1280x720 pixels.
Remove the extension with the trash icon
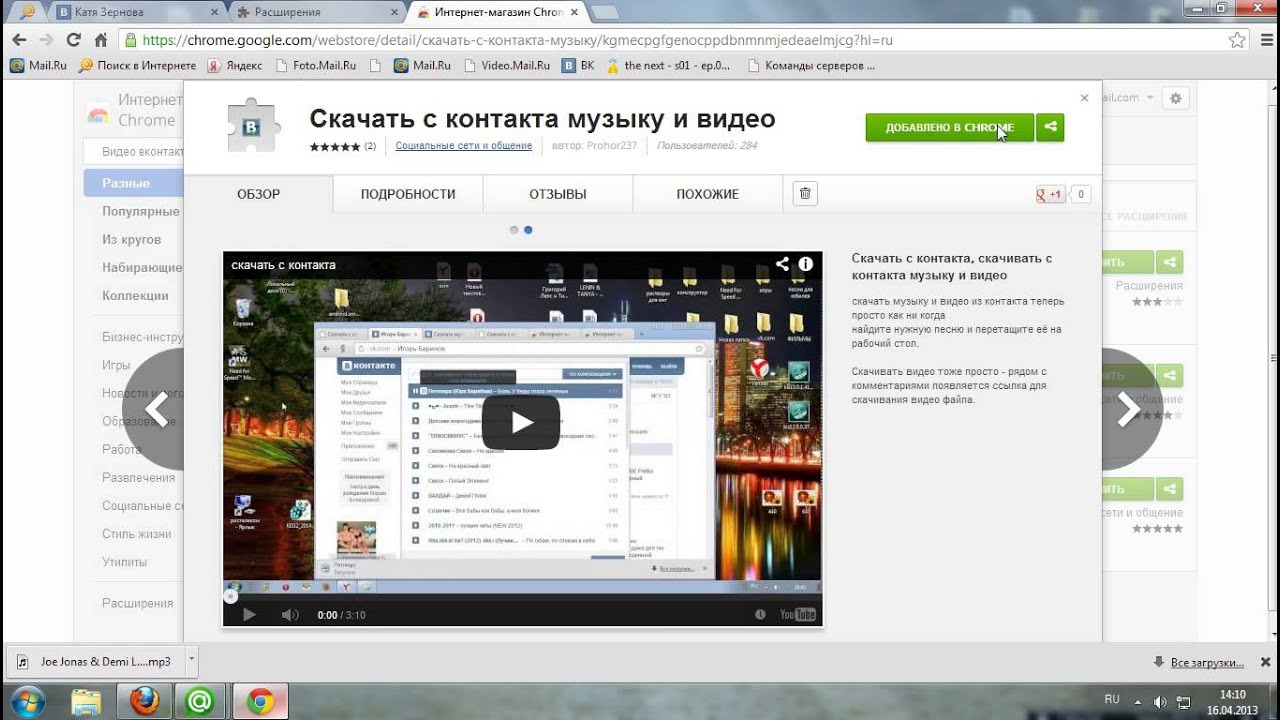(x=806, y=194)
